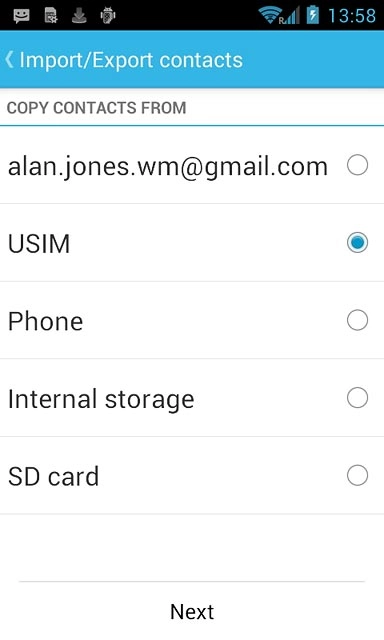The height and width of the screenshot is (640, 384).
Task: Tap the Import/Export contacts title
Action: point(131,60)
